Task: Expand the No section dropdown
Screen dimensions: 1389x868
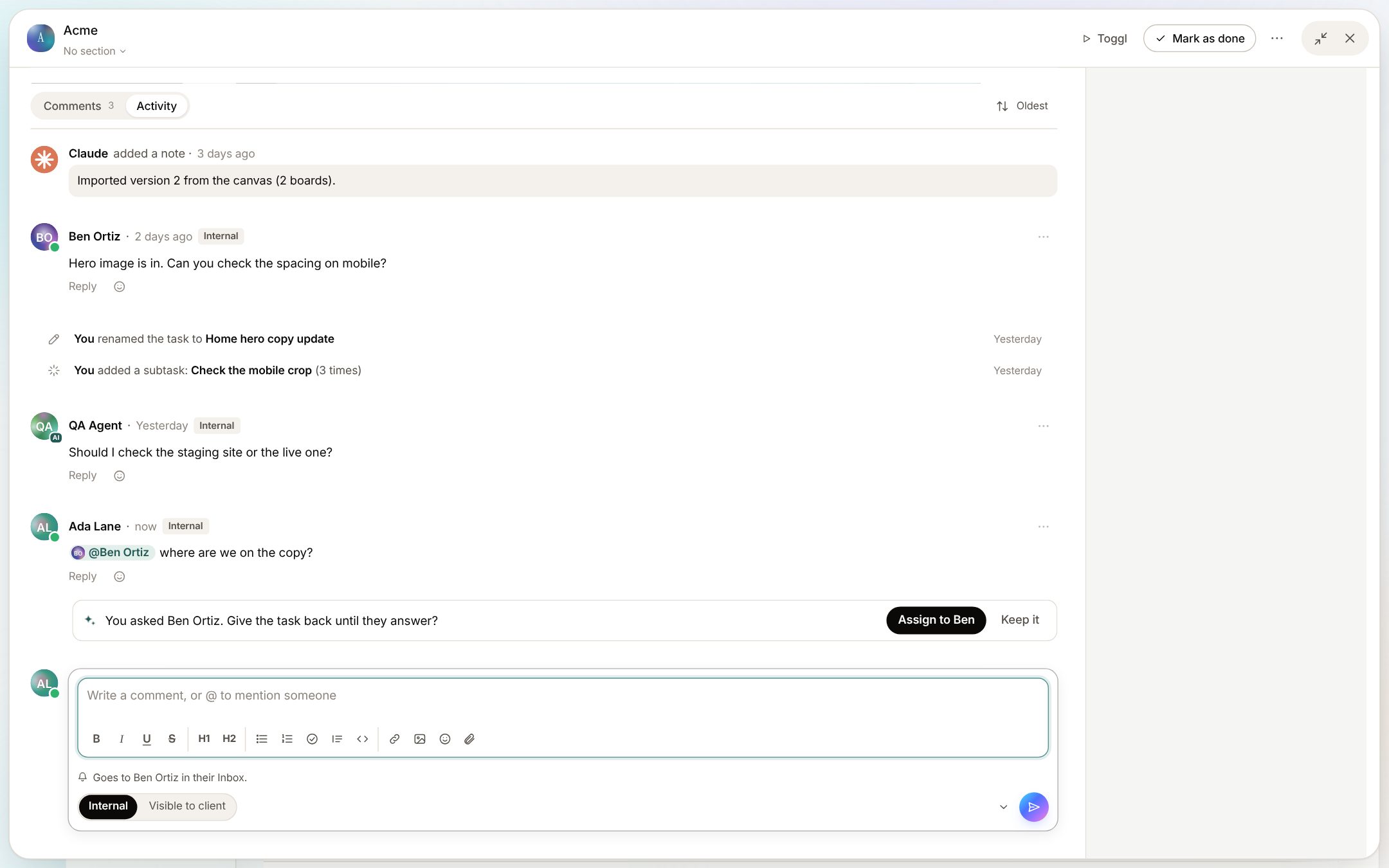Action: click(95, 51)
